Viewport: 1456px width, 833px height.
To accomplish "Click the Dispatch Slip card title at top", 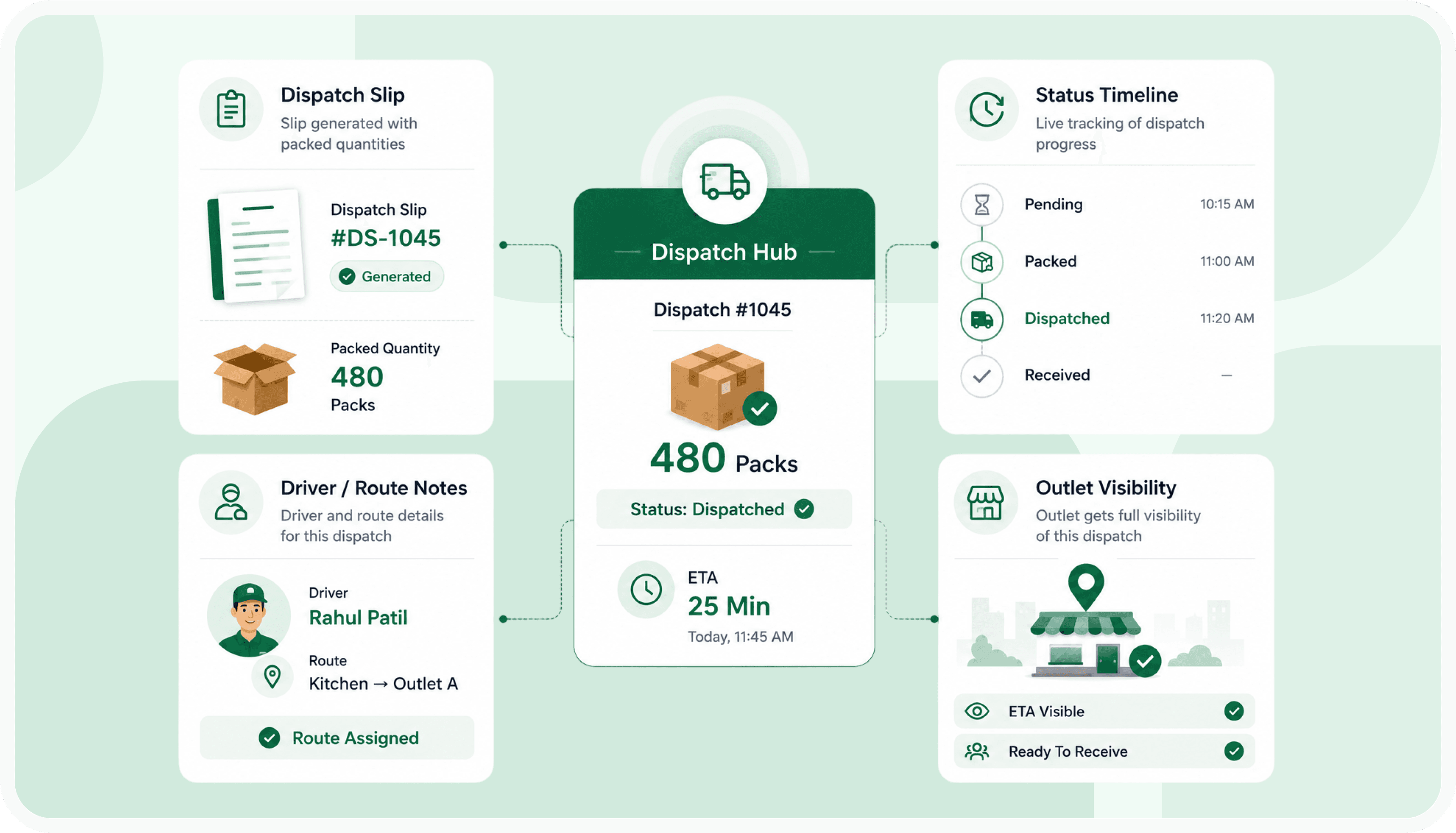I will [x=342, y=95].
